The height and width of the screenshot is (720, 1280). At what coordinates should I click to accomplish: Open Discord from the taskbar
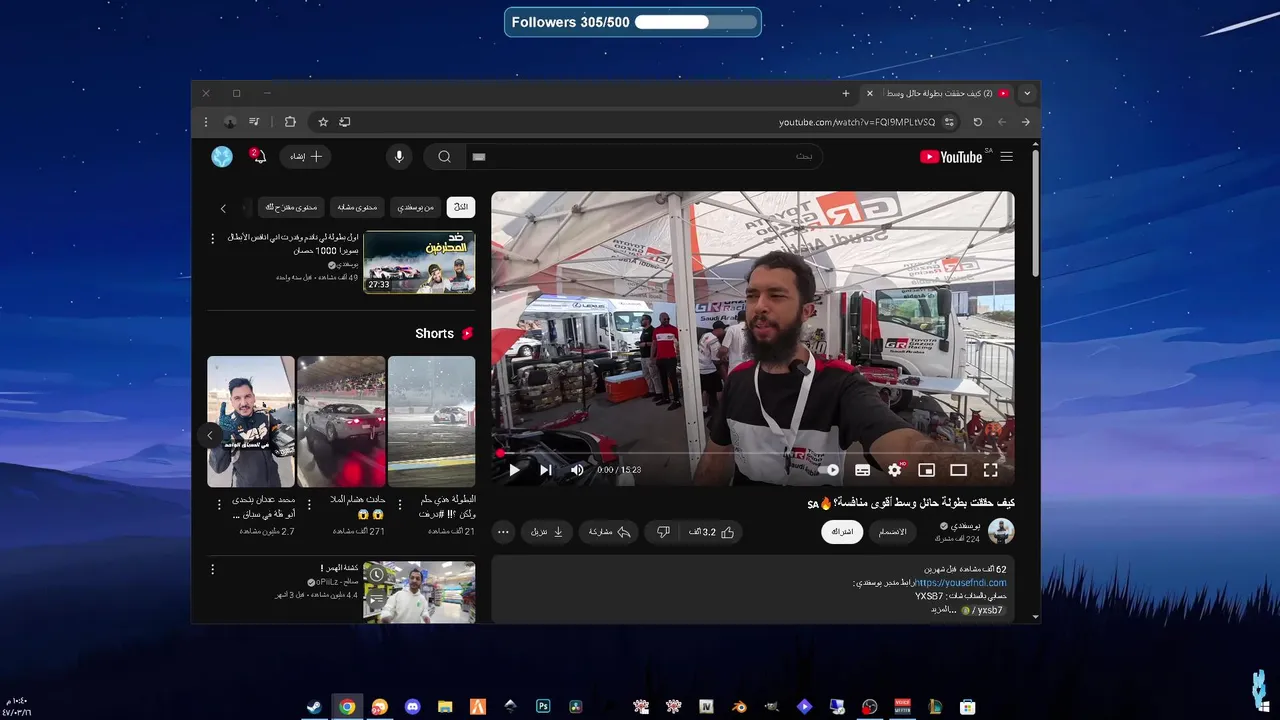tap(413, 707)
